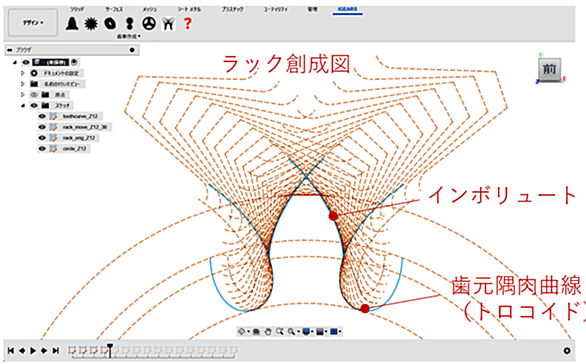Select the rack_move_Z12_36 sketch item
This screenshot has height=364, width=586.
pyautogui.click(x=85, y=127)
